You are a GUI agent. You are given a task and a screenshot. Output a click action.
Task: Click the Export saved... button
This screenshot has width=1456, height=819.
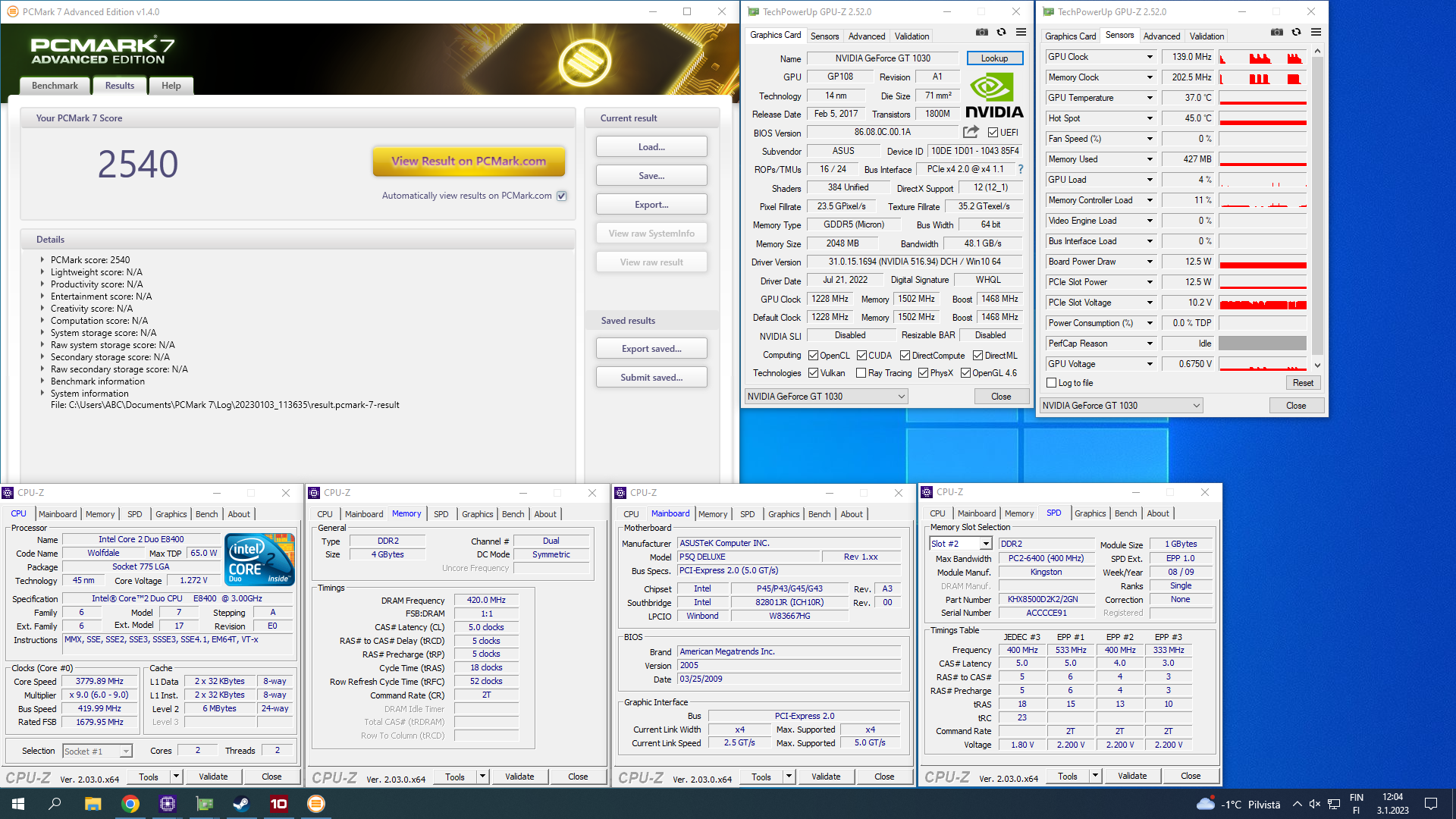pyautogui.click(x=651, y=349)
